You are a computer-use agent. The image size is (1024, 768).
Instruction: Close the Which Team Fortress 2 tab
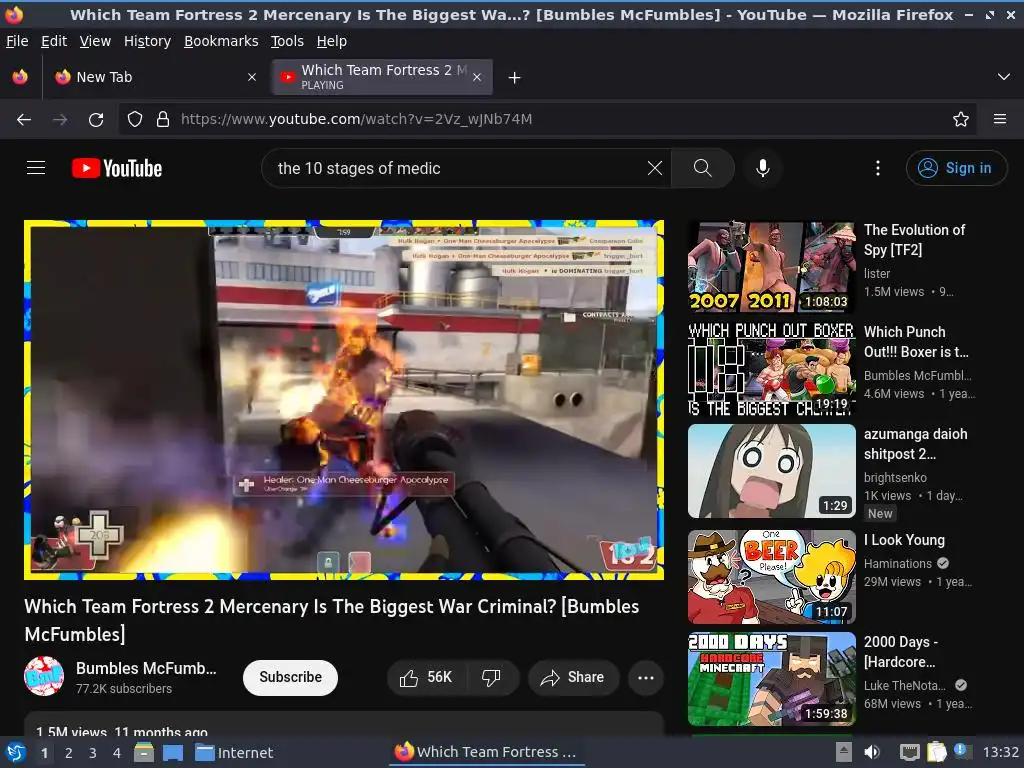tap(477, 77)
